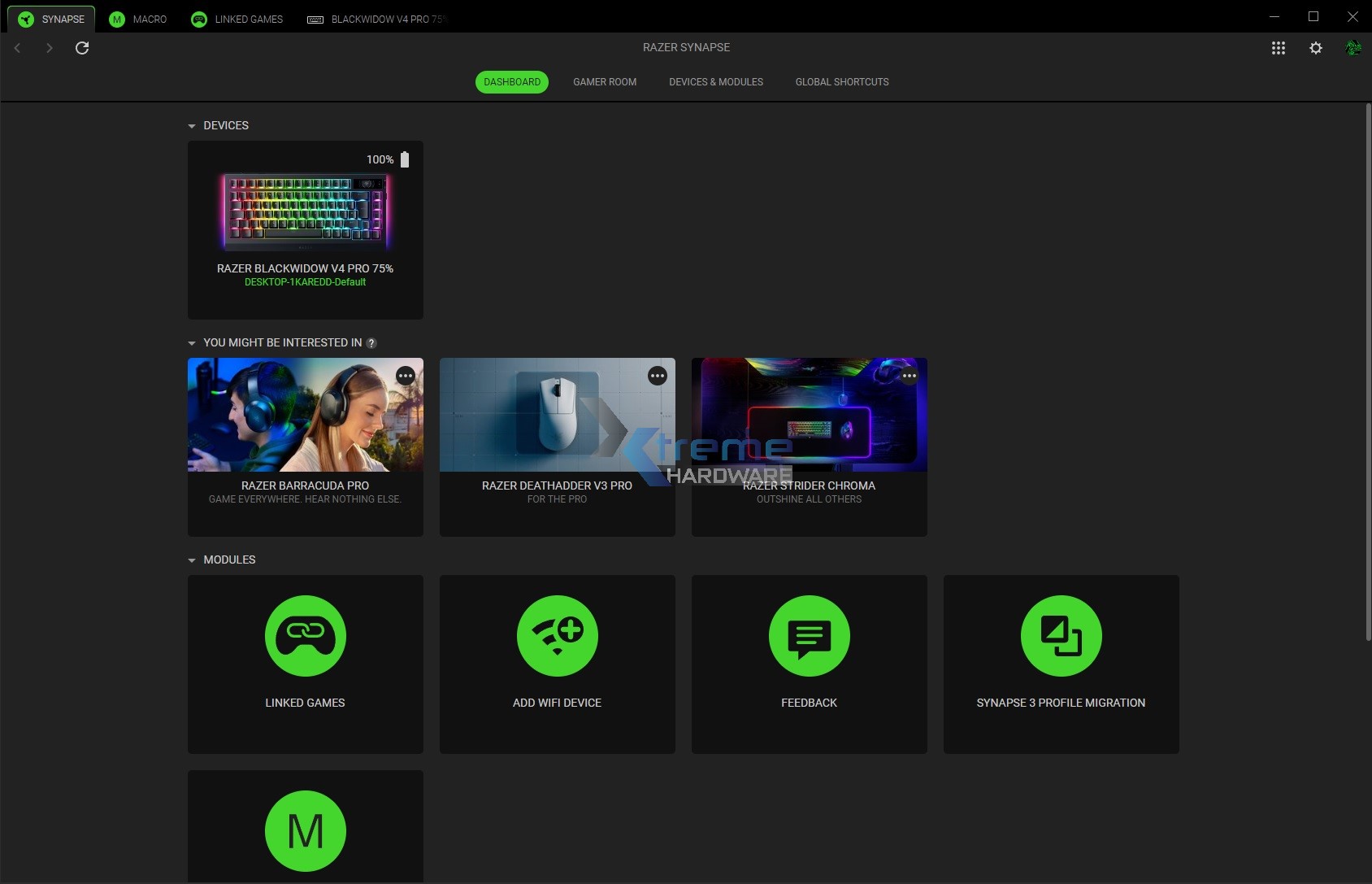Click the help icon next to interested section
Screen dimensions: 1372x884
point(371,342)
